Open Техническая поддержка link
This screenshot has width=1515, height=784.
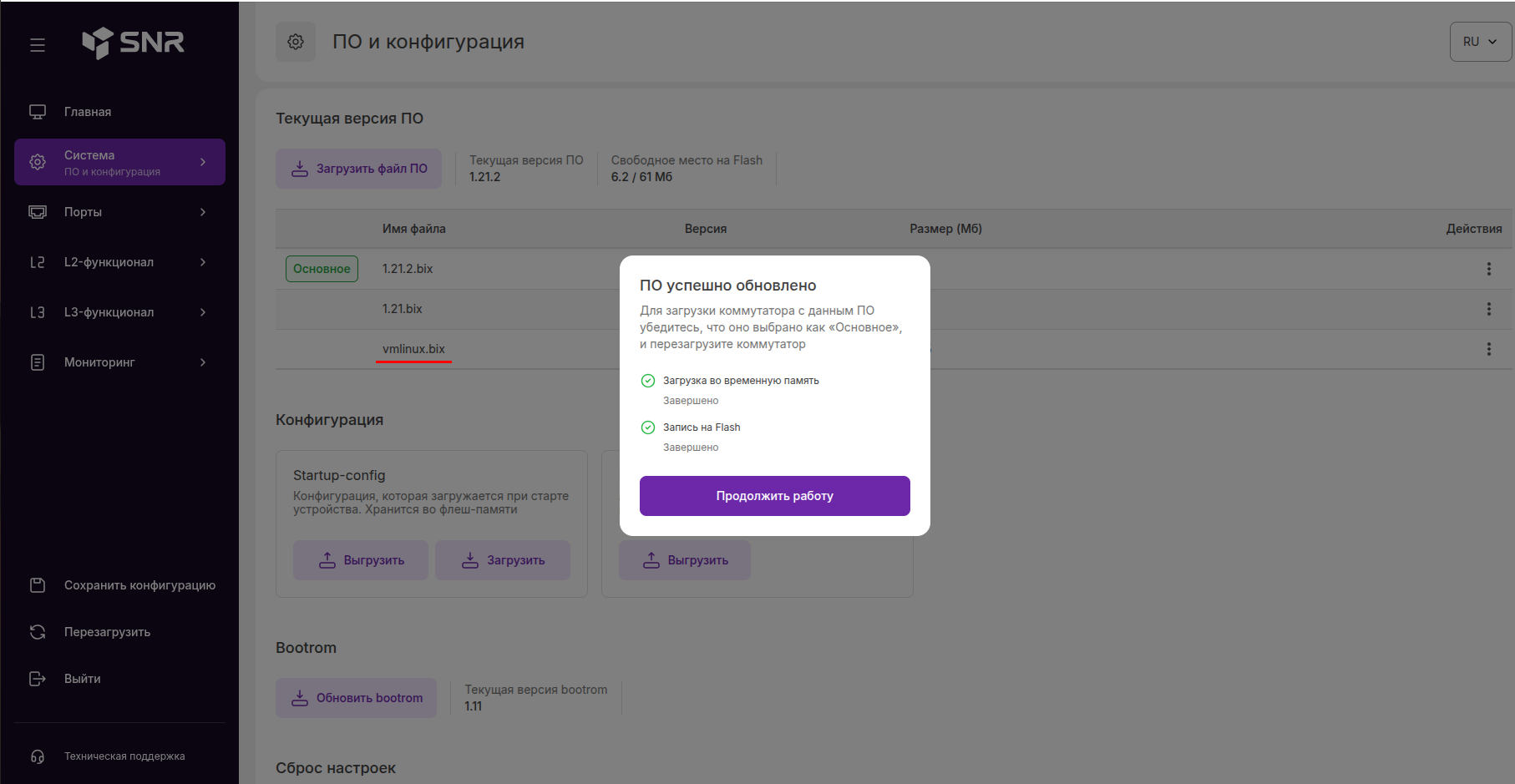click(124, 756)
